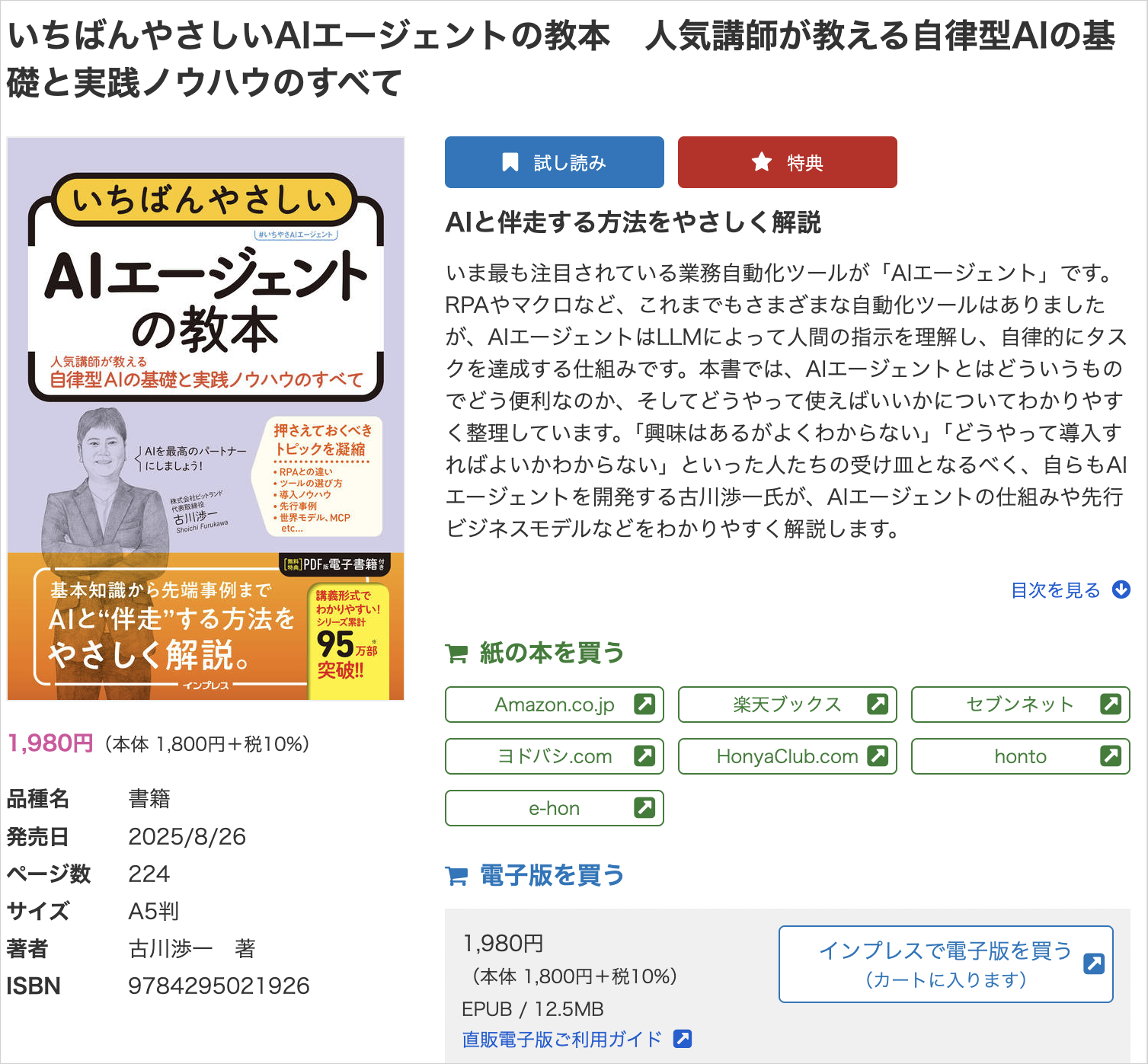Screen dimensions: 1148x1064
Task: Click external-link icon on 楽天ブックス button
Action: click(x=878, y=704)
